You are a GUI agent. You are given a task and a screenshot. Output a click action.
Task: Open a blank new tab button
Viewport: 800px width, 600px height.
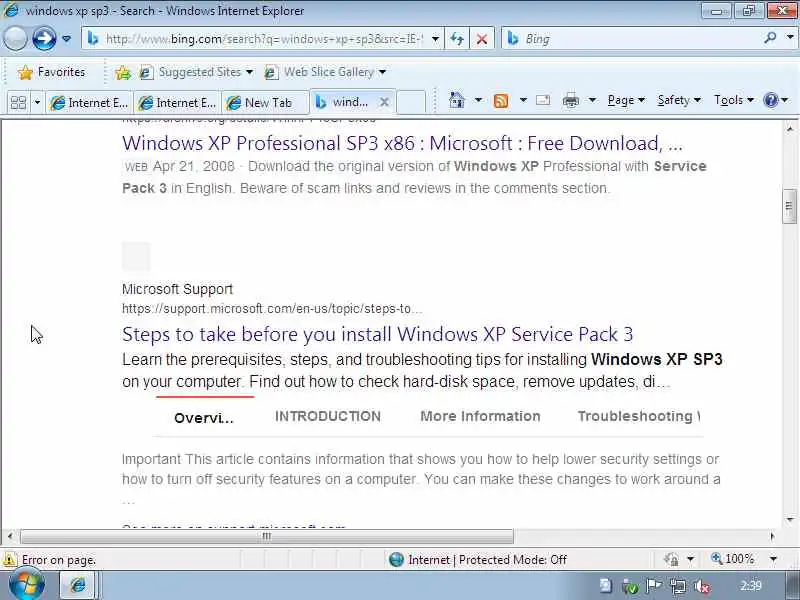[x=411, y=102]
